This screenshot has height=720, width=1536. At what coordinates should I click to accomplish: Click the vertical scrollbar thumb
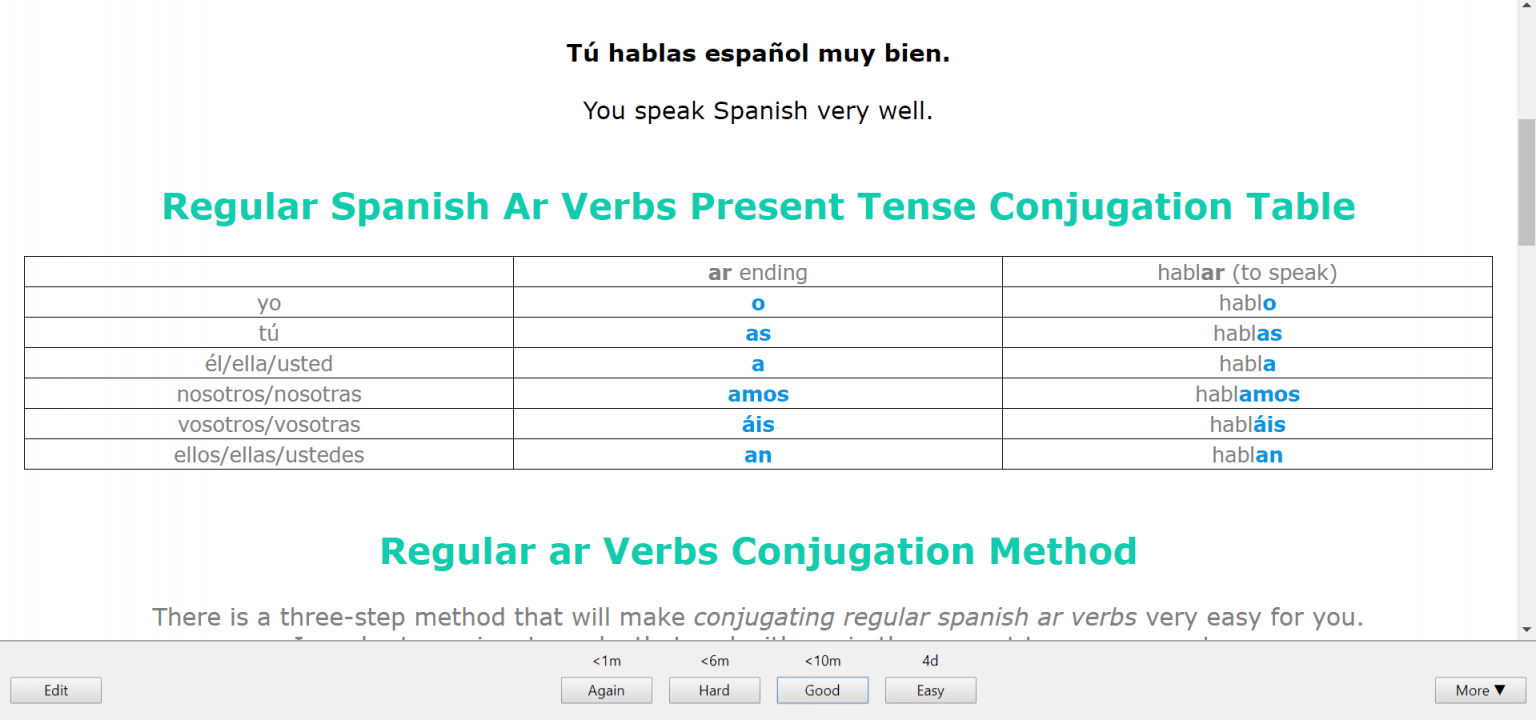[x=1526, y=180]
